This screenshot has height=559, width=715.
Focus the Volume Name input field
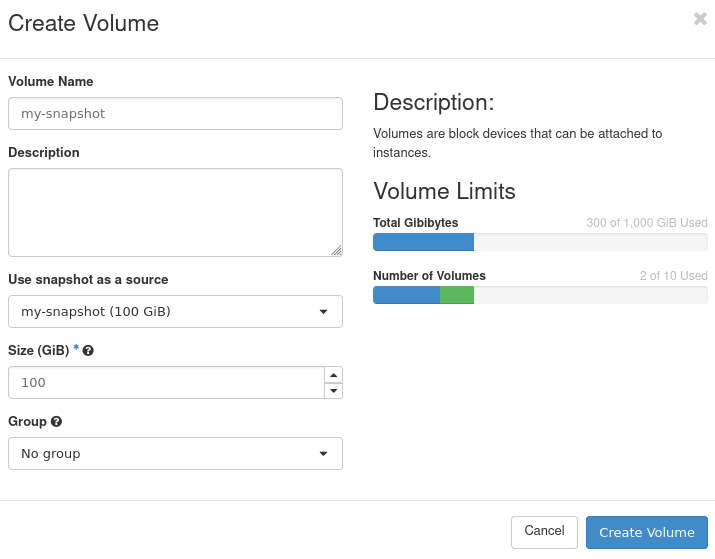click(x=175, y=114)
